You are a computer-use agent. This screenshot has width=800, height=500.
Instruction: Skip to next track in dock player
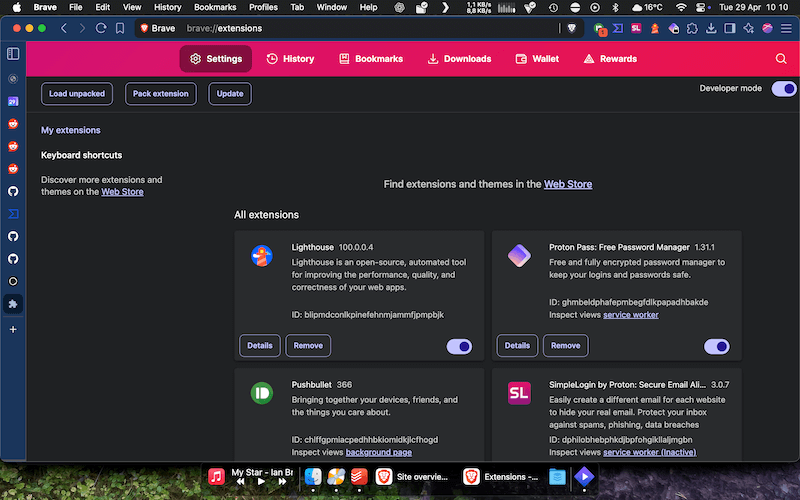point(282,481)
